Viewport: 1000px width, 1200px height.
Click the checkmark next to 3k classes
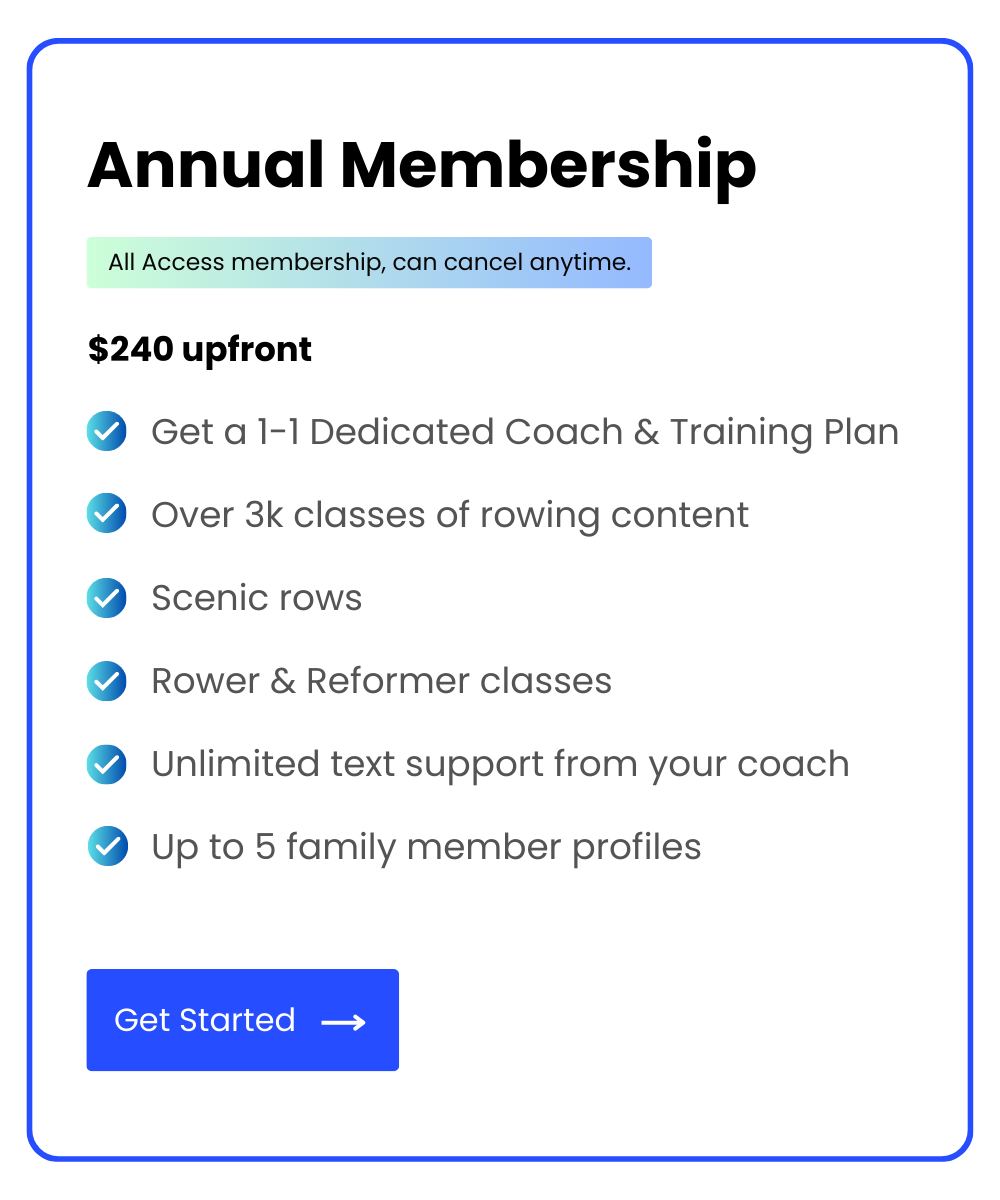click(x=107, y=515)
